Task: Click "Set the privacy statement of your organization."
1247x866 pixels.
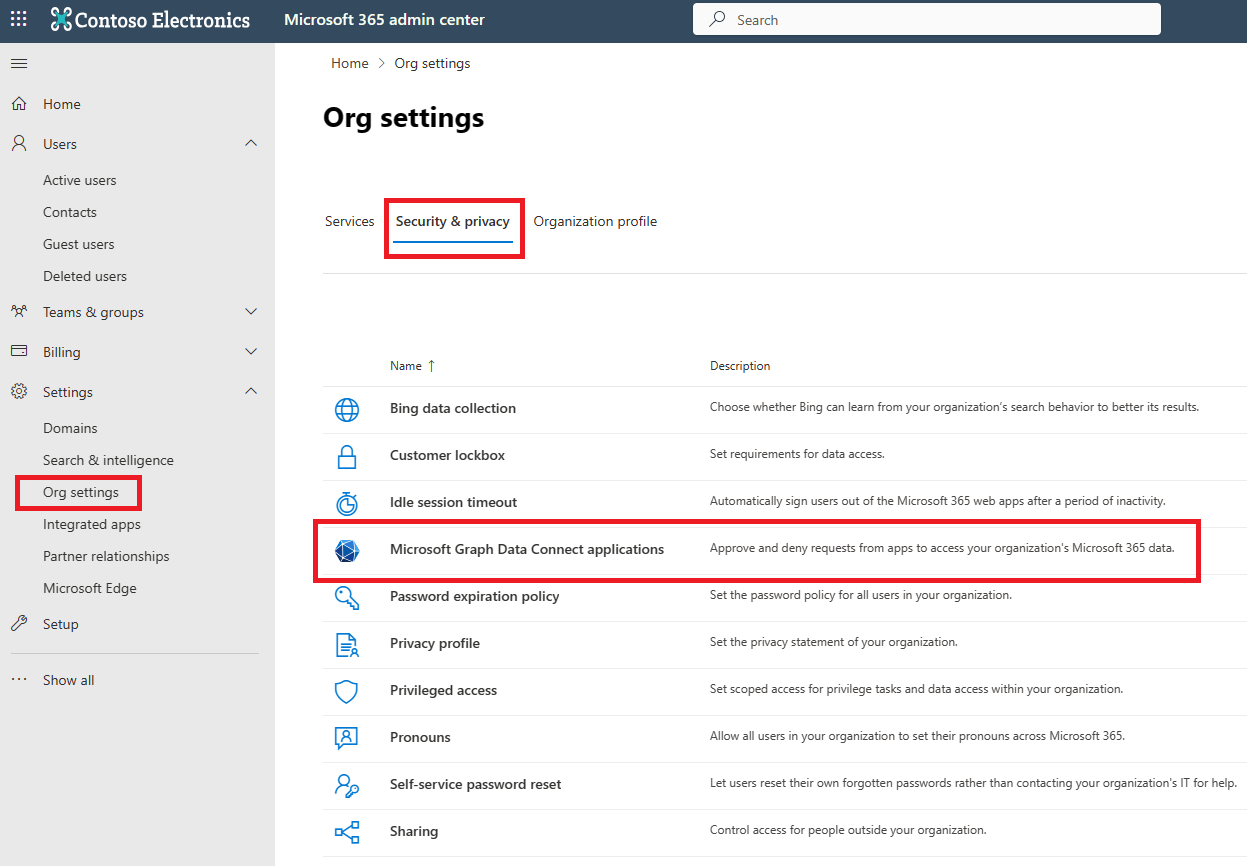Action: 834,642
